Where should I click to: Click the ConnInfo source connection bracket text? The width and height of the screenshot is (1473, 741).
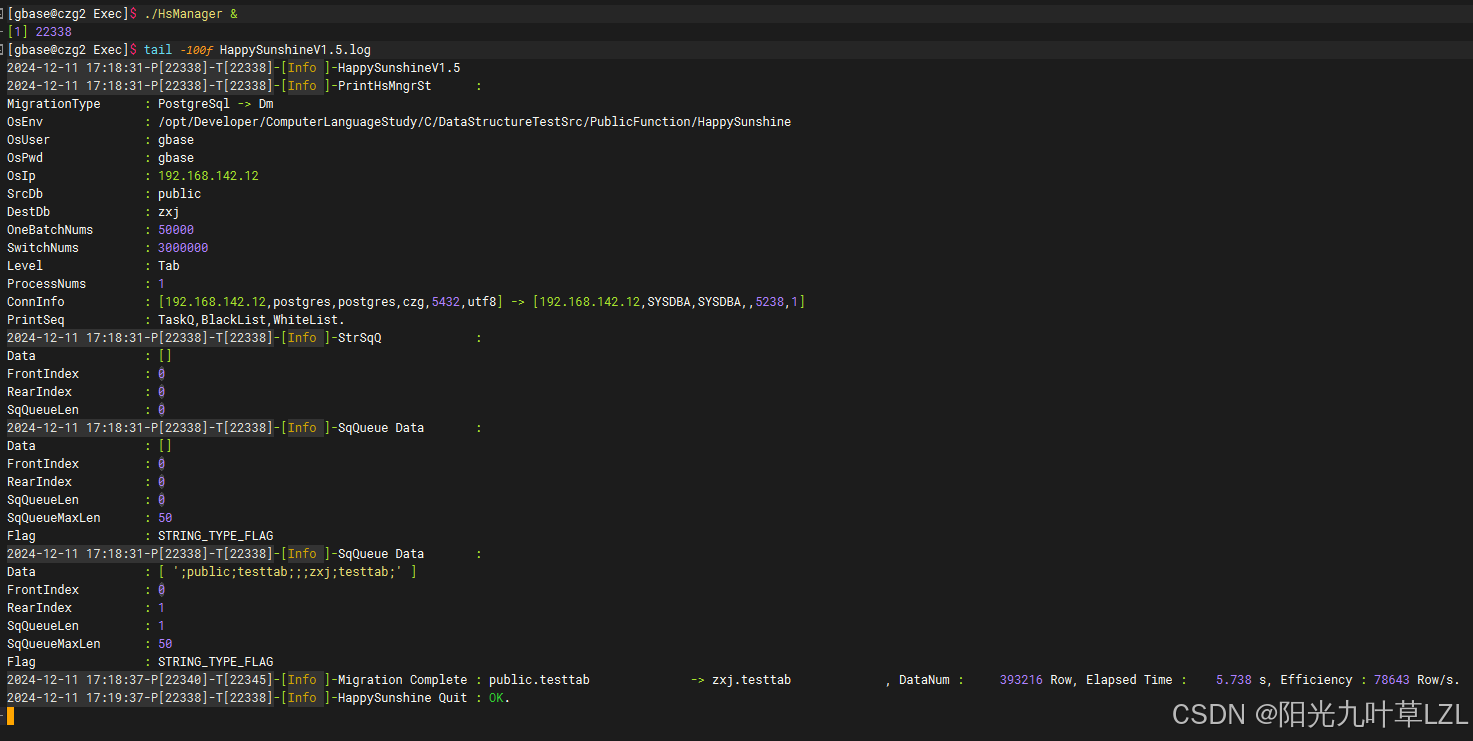[330, 302]
